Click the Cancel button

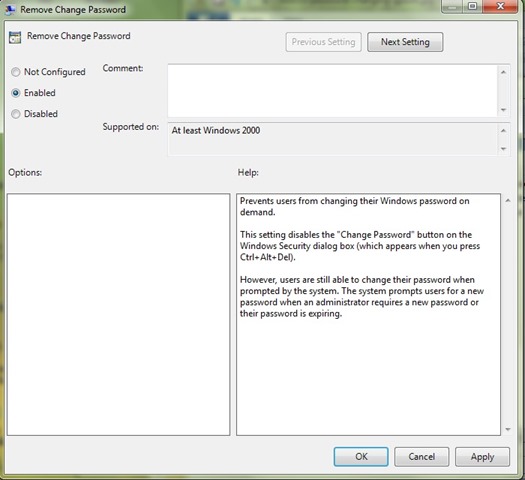tap(422, 457)
